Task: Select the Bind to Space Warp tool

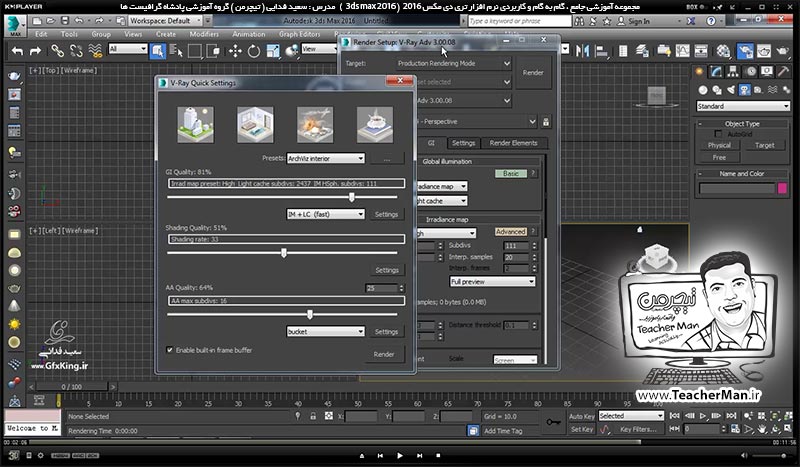Action: (x=95, y=51)
